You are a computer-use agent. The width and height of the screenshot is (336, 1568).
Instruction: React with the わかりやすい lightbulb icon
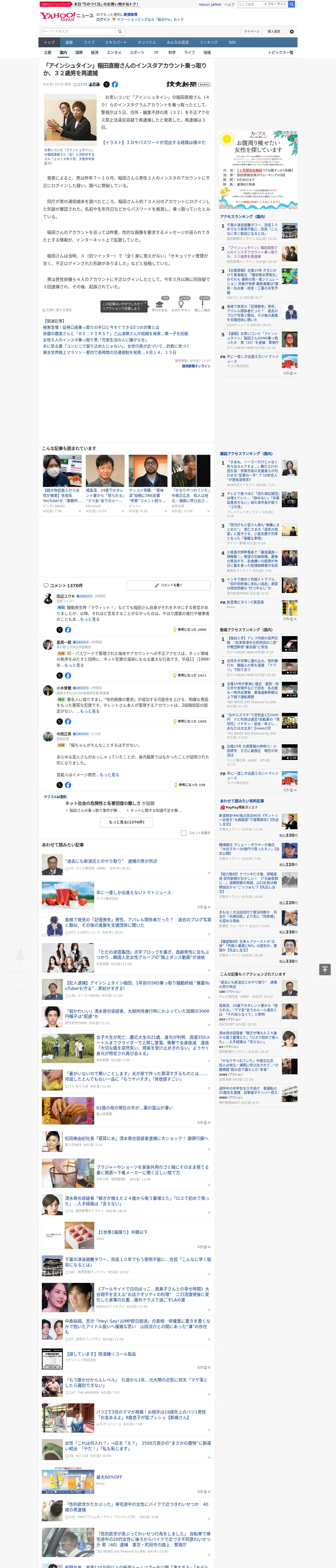tap(181, 304)
